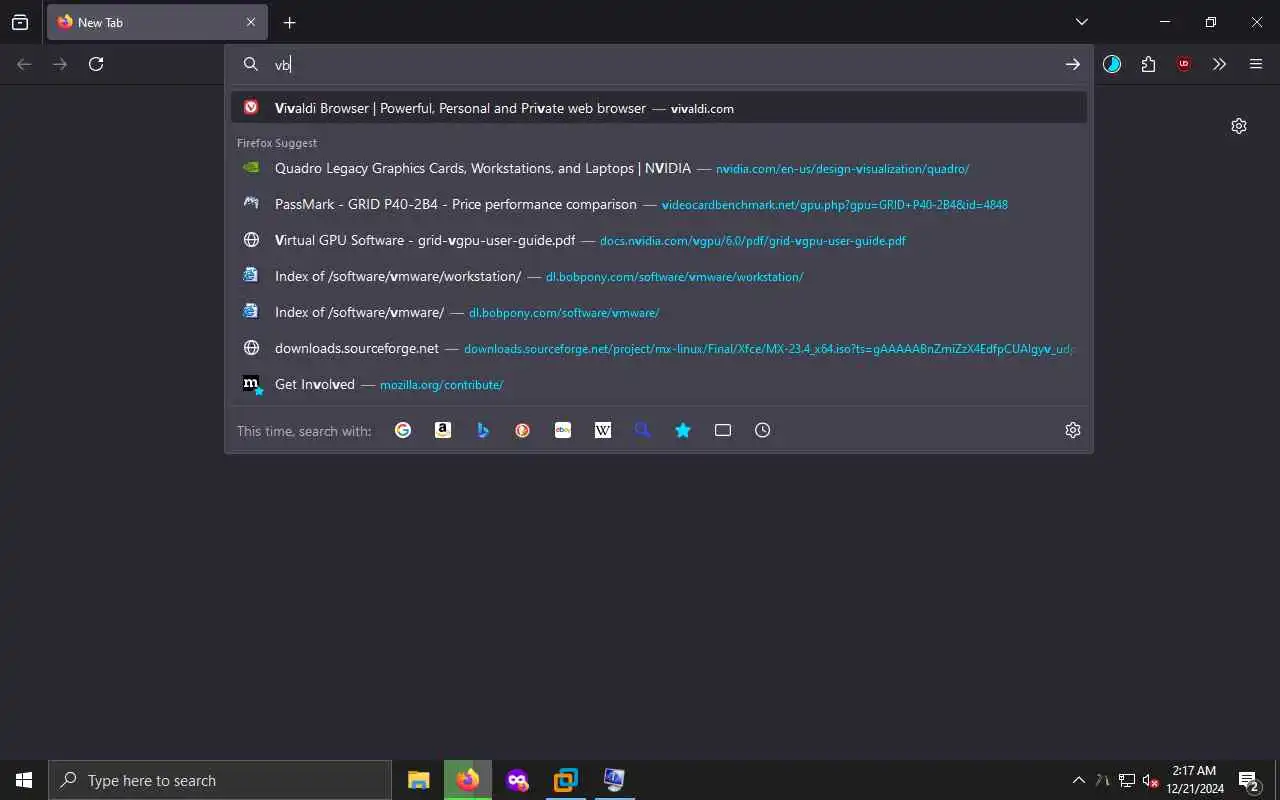Click the taskbar search box

click(220, 780)
